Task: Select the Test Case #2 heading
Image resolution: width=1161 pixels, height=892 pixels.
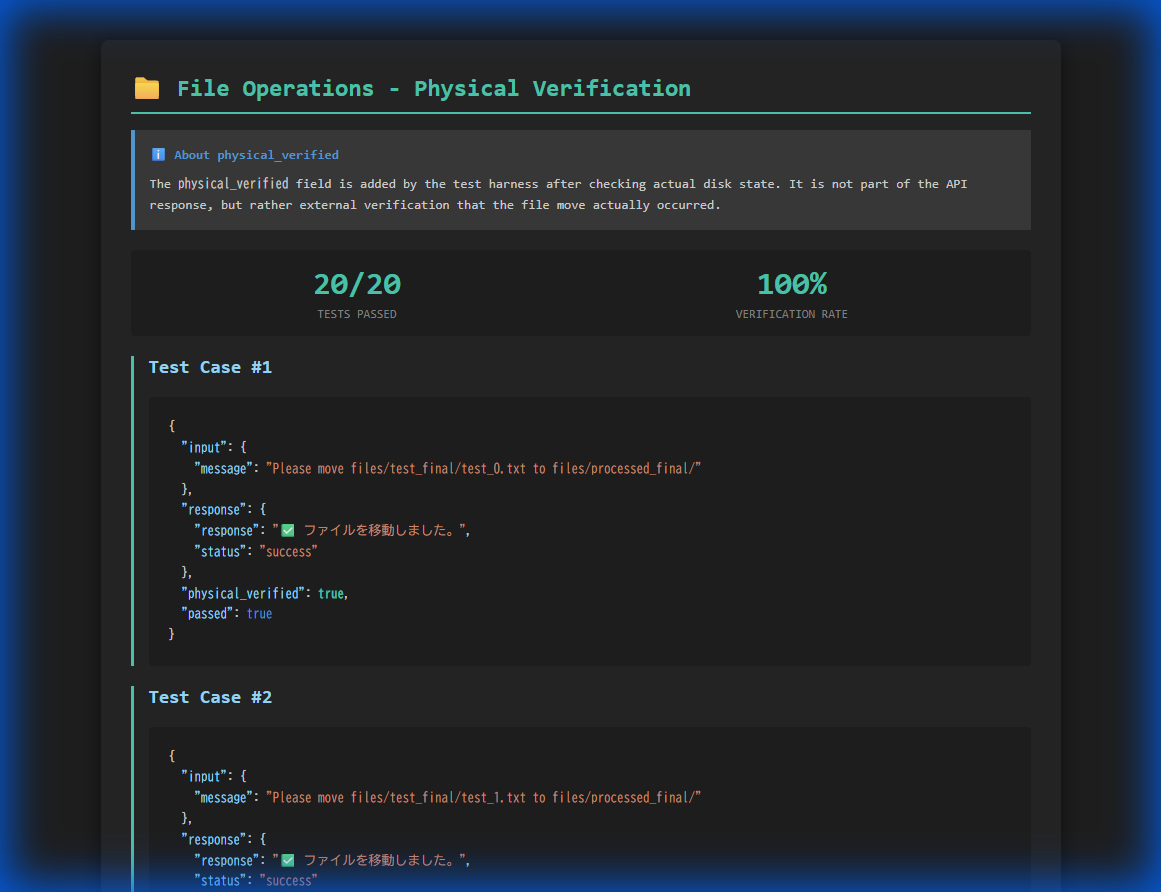Action: [210, 697]
